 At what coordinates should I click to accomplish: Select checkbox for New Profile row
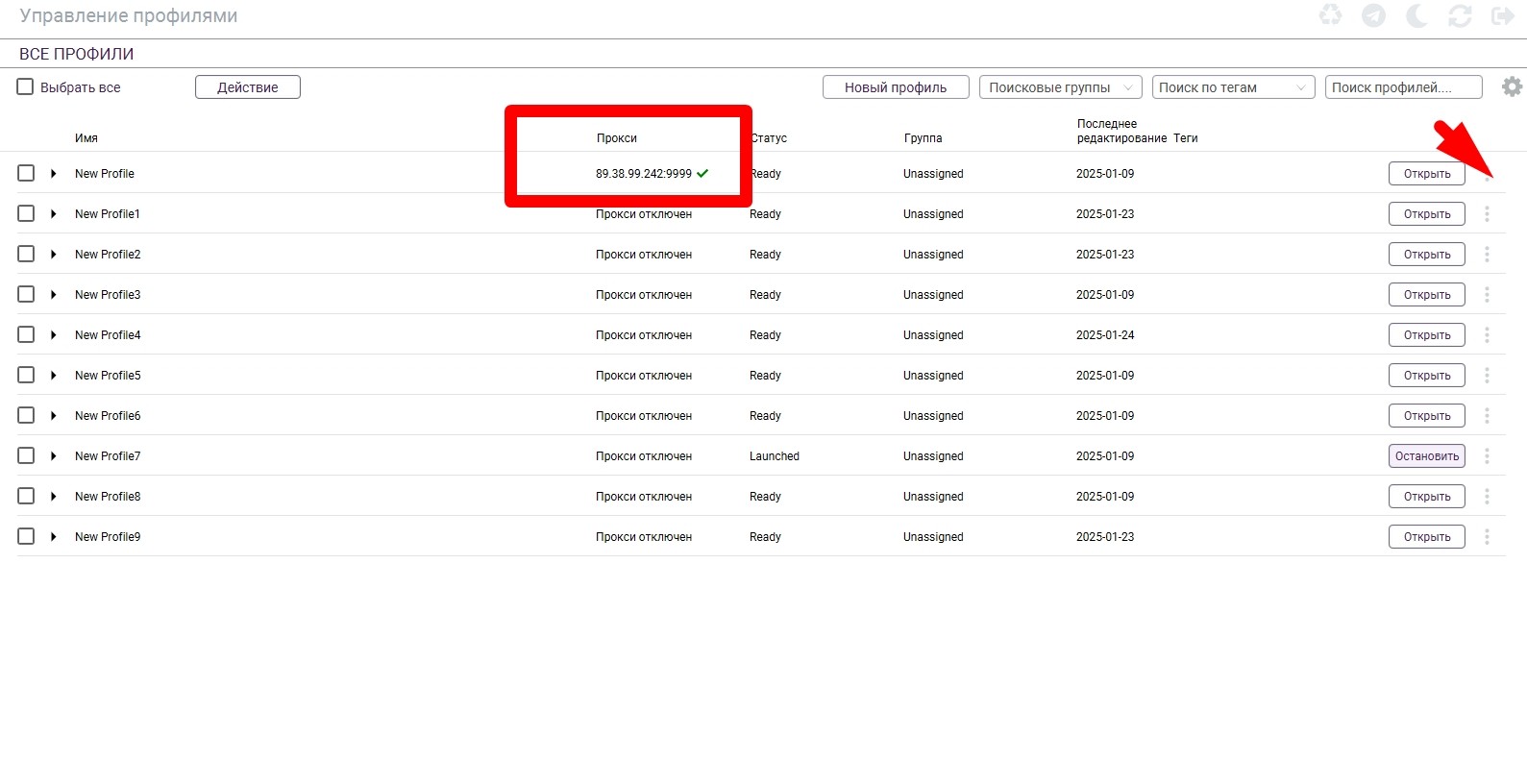point(26,173)
